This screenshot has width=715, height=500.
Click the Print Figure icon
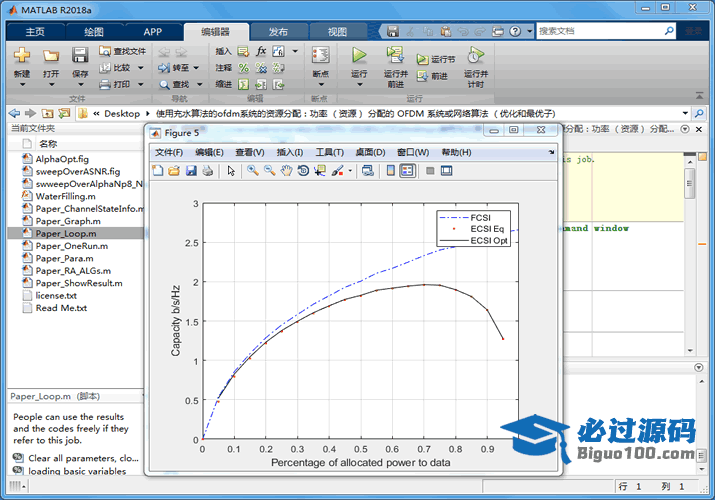207,171
